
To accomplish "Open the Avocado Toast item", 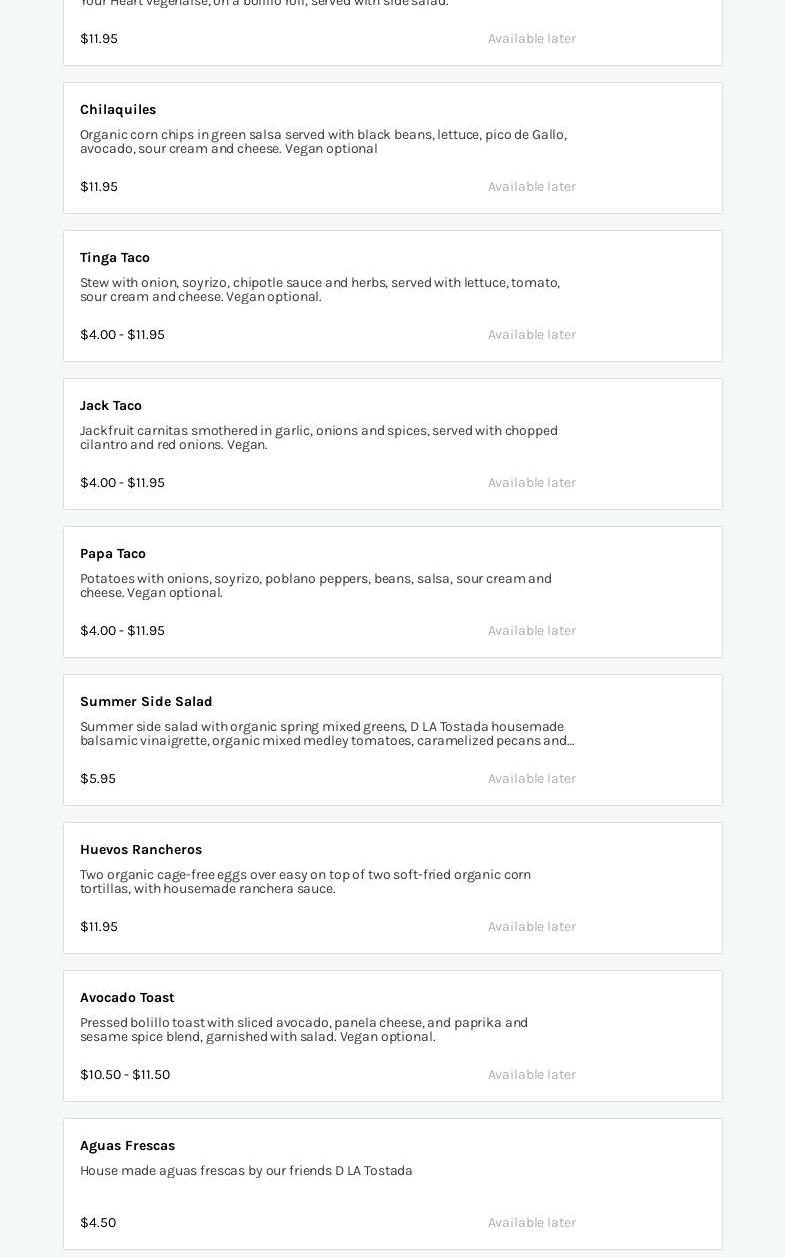I will pos(127,998).
